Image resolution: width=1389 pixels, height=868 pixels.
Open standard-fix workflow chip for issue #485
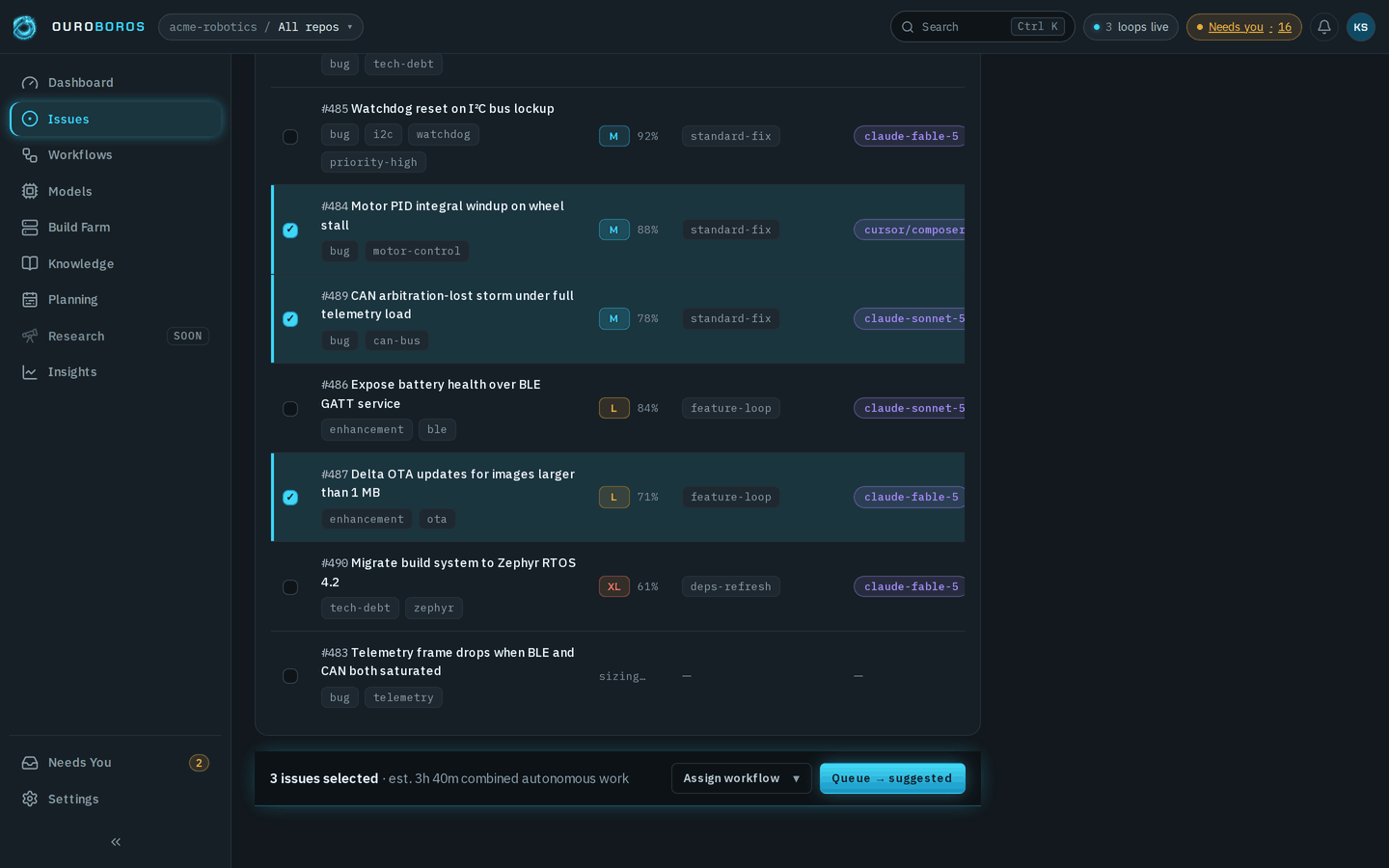pyautogui.click(x=731, y=136)
